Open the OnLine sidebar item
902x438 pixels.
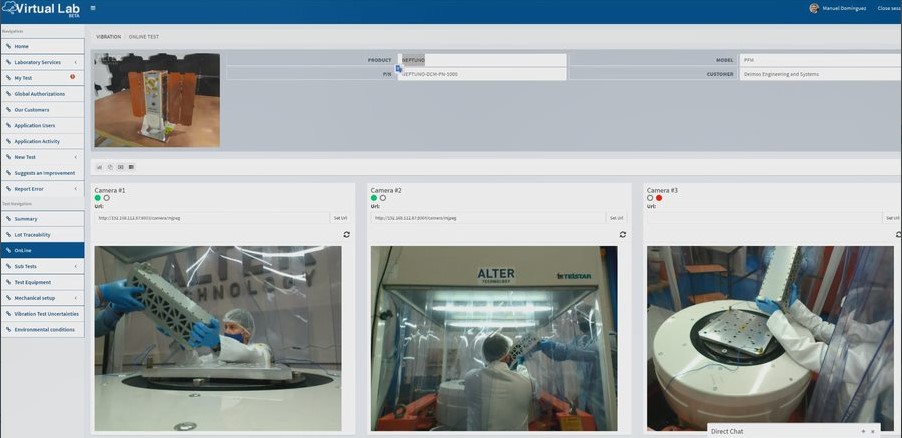tap(42, 250)
